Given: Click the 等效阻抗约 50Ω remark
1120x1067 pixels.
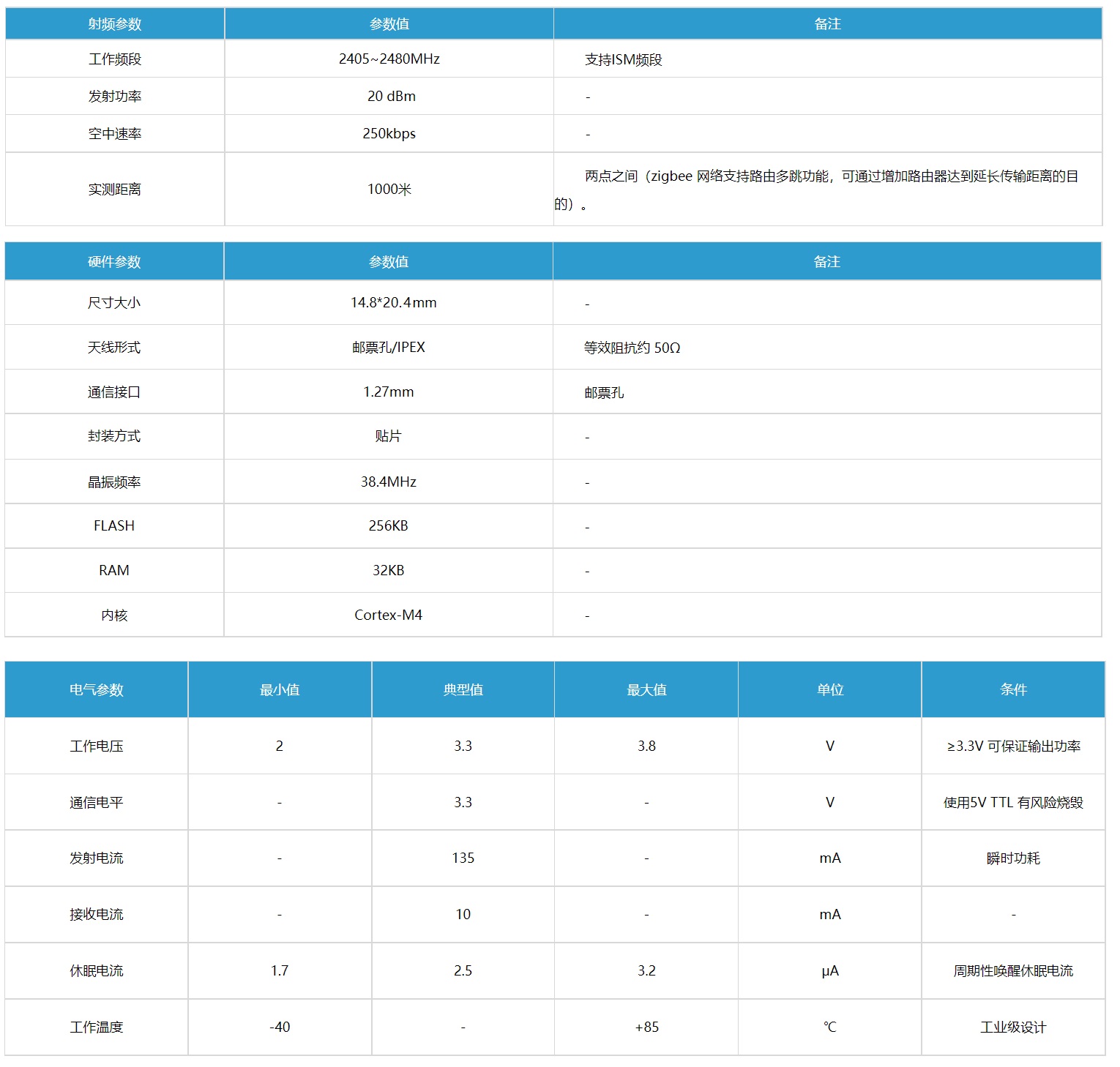Looking at the screenshot, I should pos(632,348).
